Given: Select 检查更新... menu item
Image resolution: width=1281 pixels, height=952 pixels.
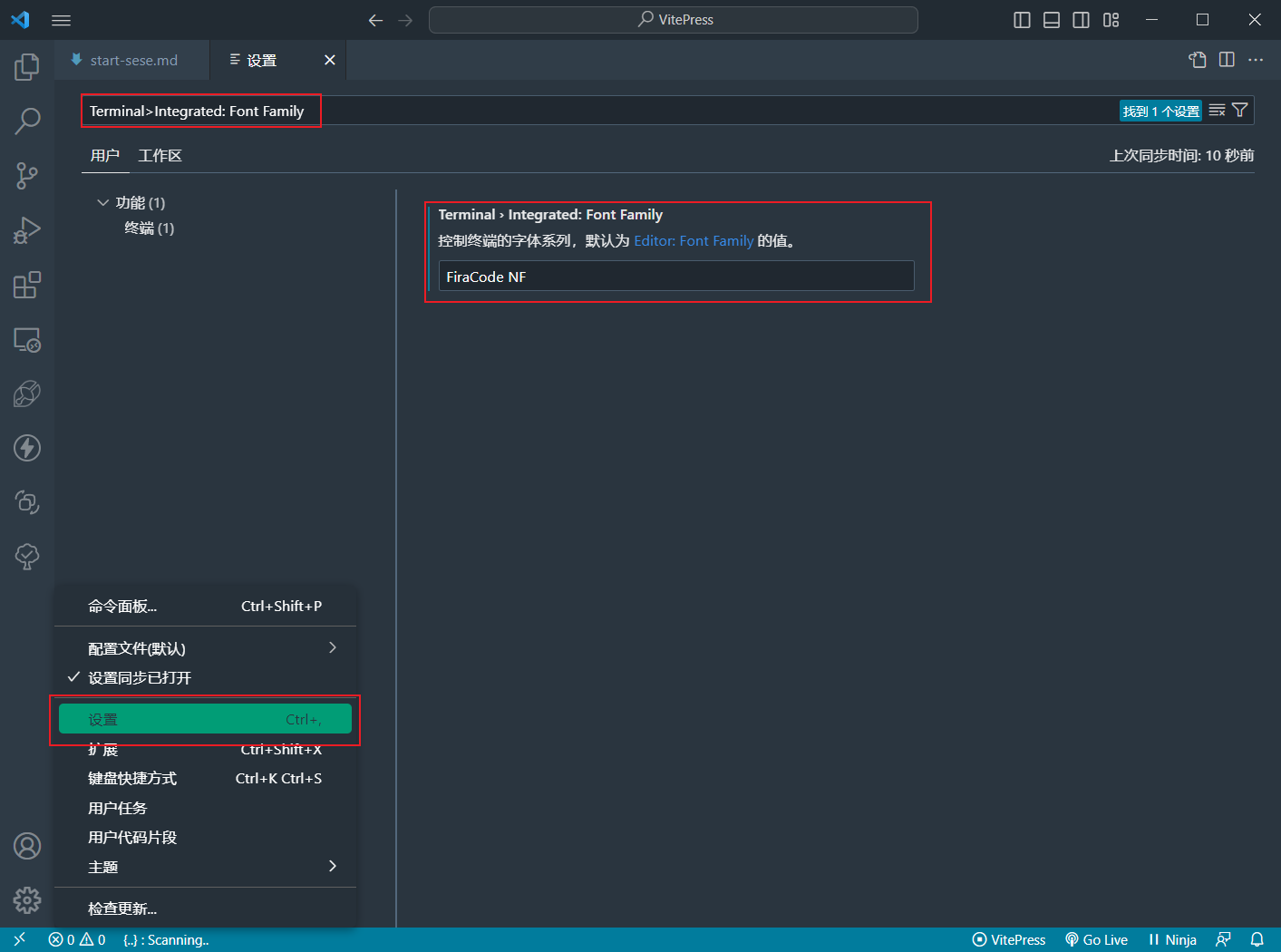Looking at the screenshot, I should [205, 908].
